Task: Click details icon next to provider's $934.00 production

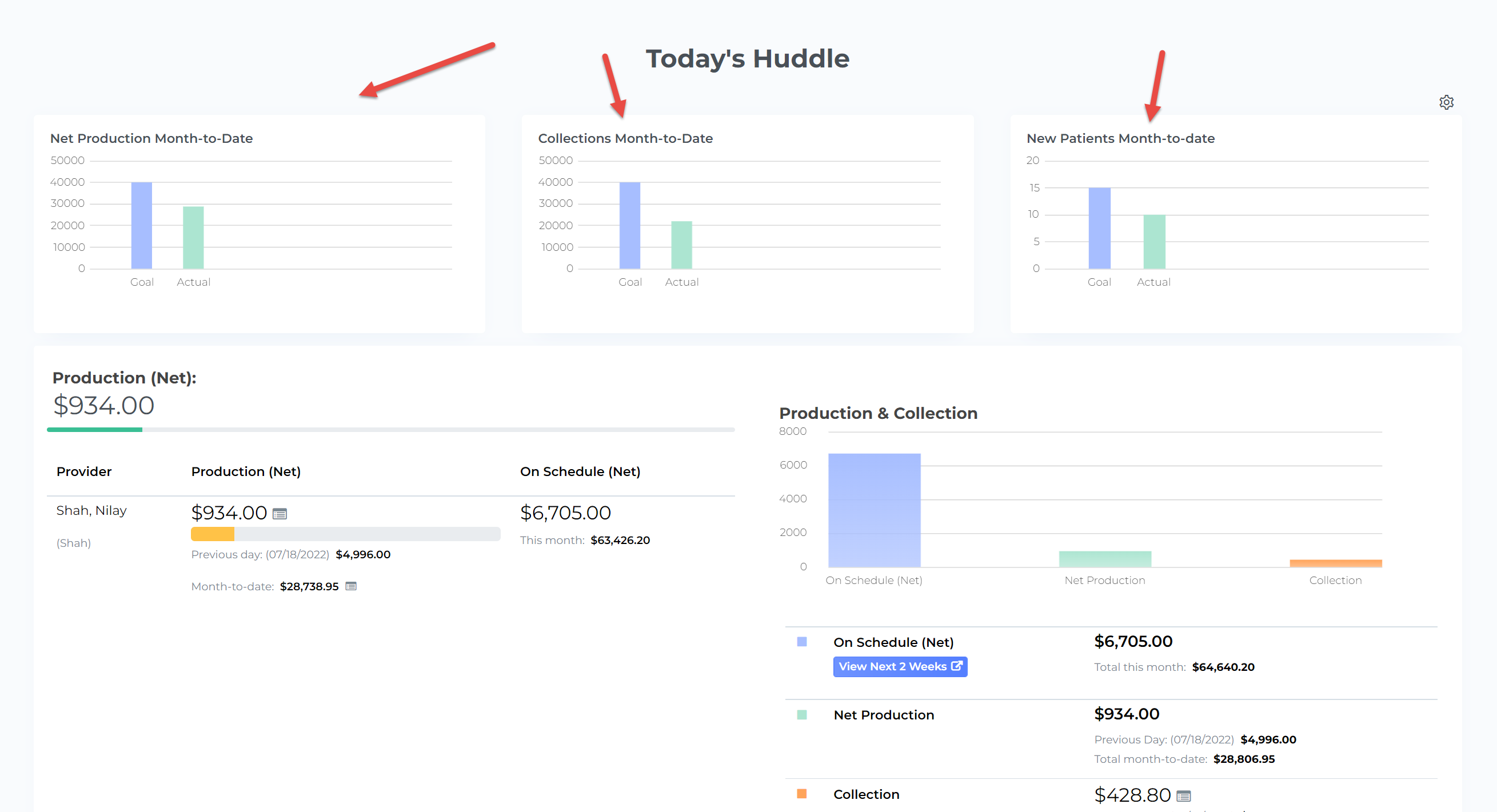Action: coord(280,514)
